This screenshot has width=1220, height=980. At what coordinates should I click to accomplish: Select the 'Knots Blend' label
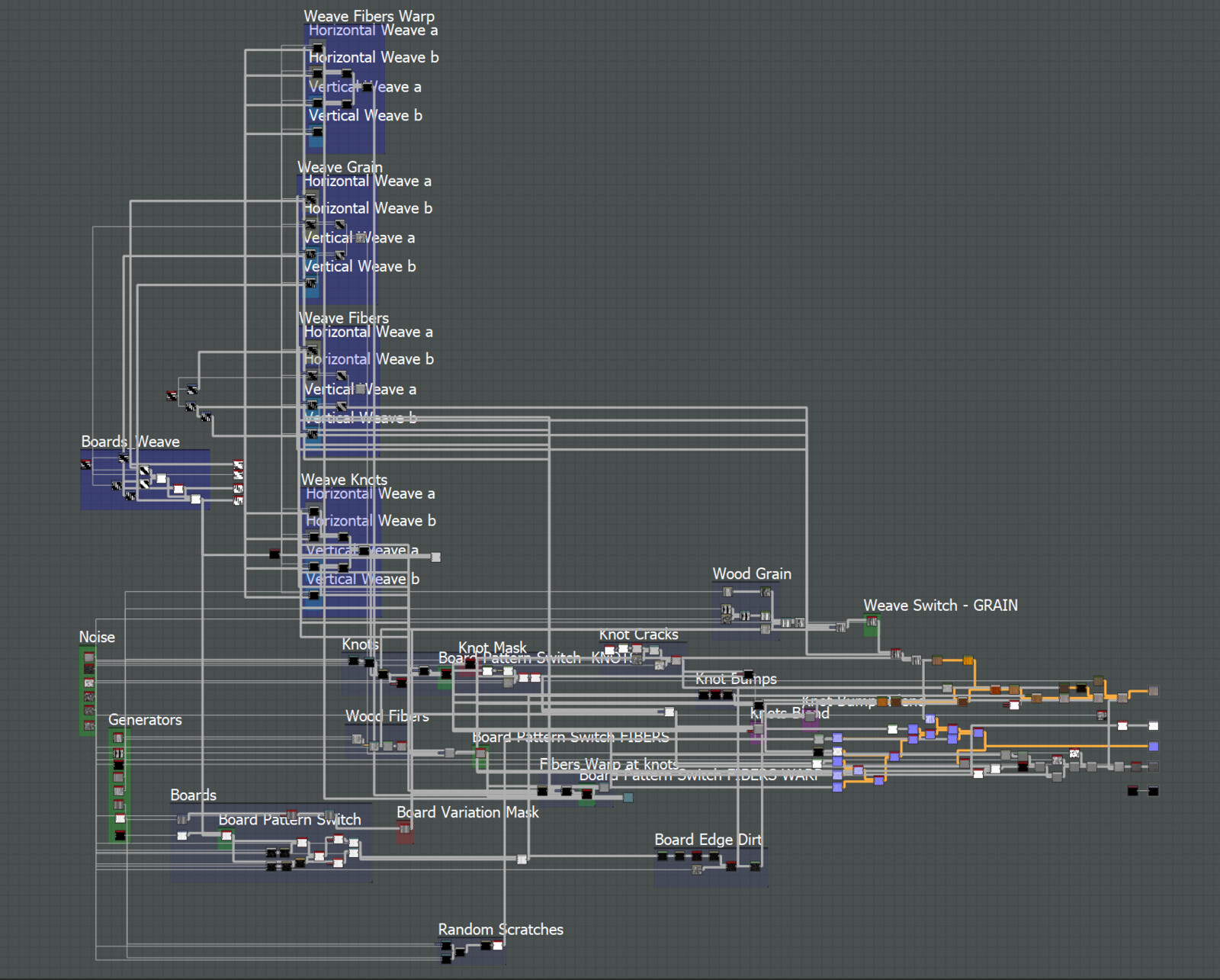[x=789, y=714]
